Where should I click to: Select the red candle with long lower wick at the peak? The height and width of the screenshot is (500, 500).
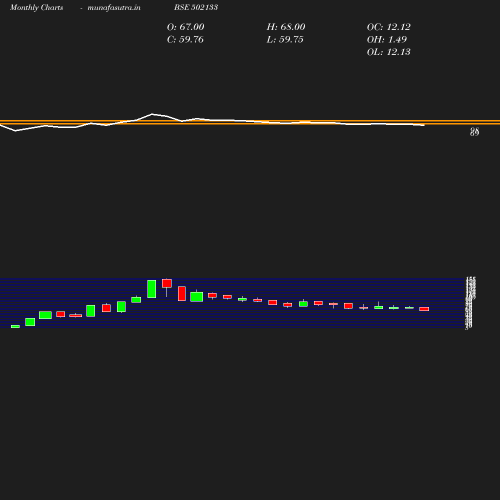click(167, 287)
